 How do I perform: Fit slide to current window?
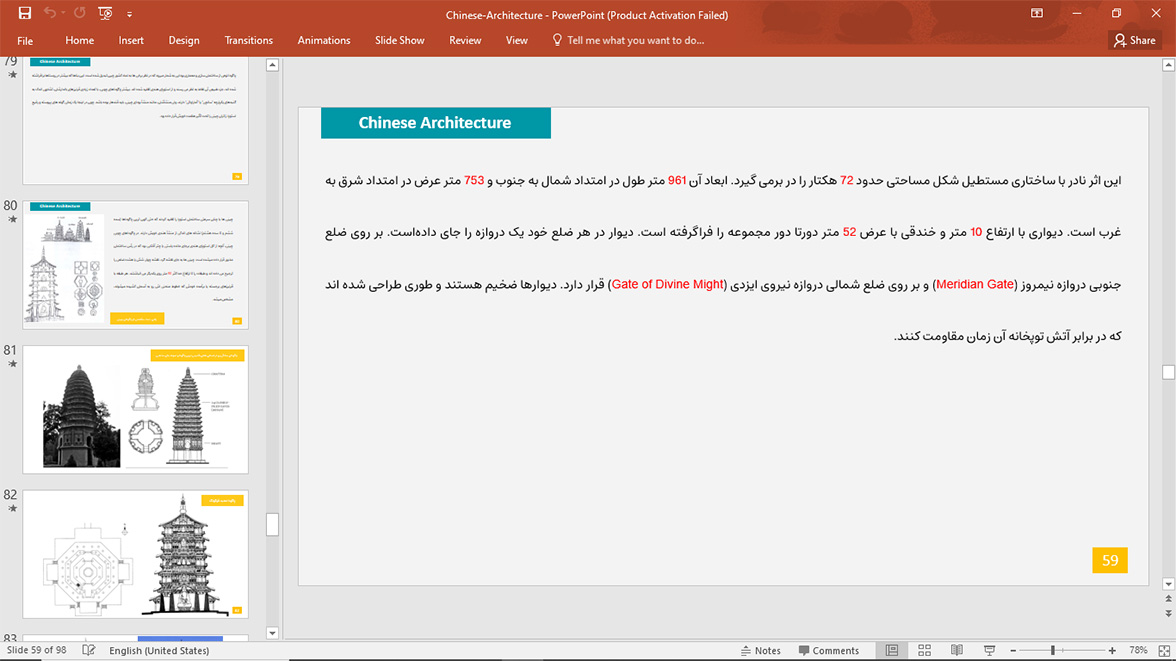point(1164,650)
